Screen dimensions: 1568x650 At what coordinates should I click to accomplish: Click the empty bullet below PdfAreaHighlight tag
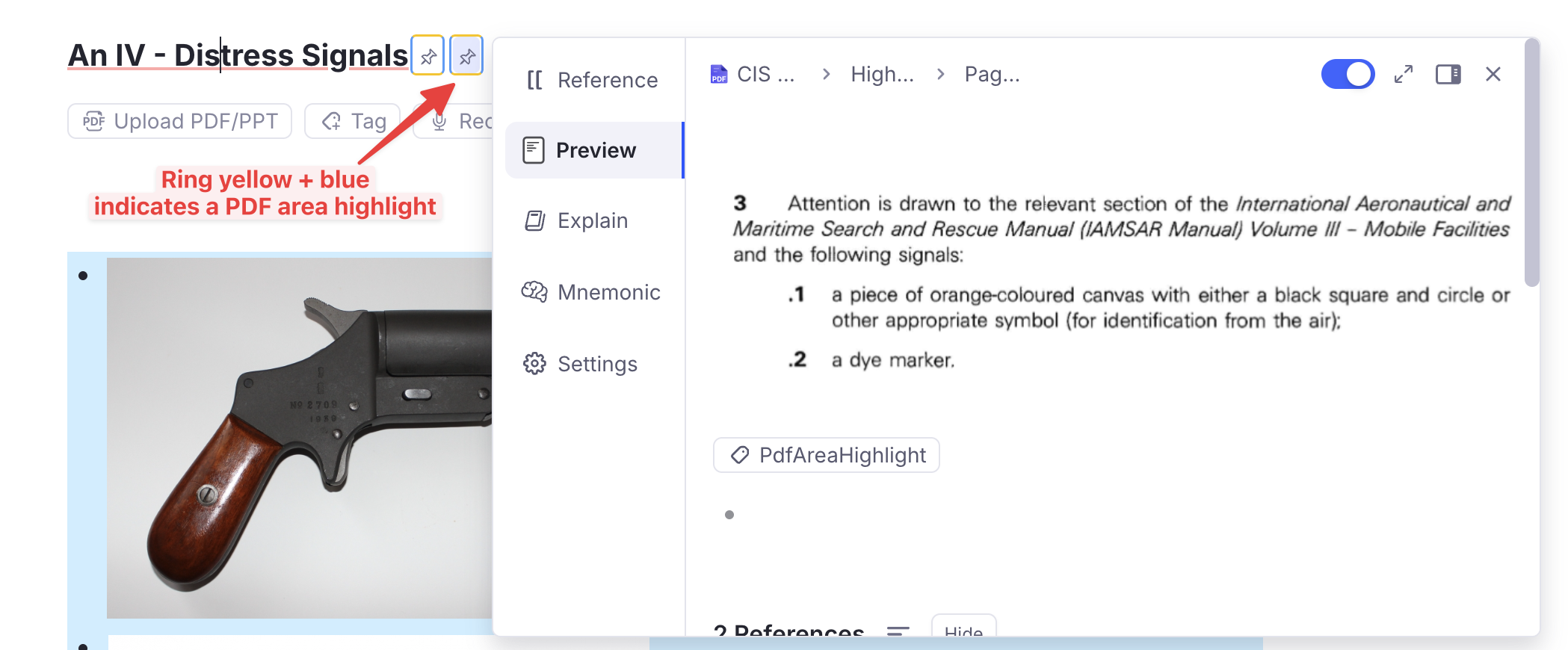[729, 515]
